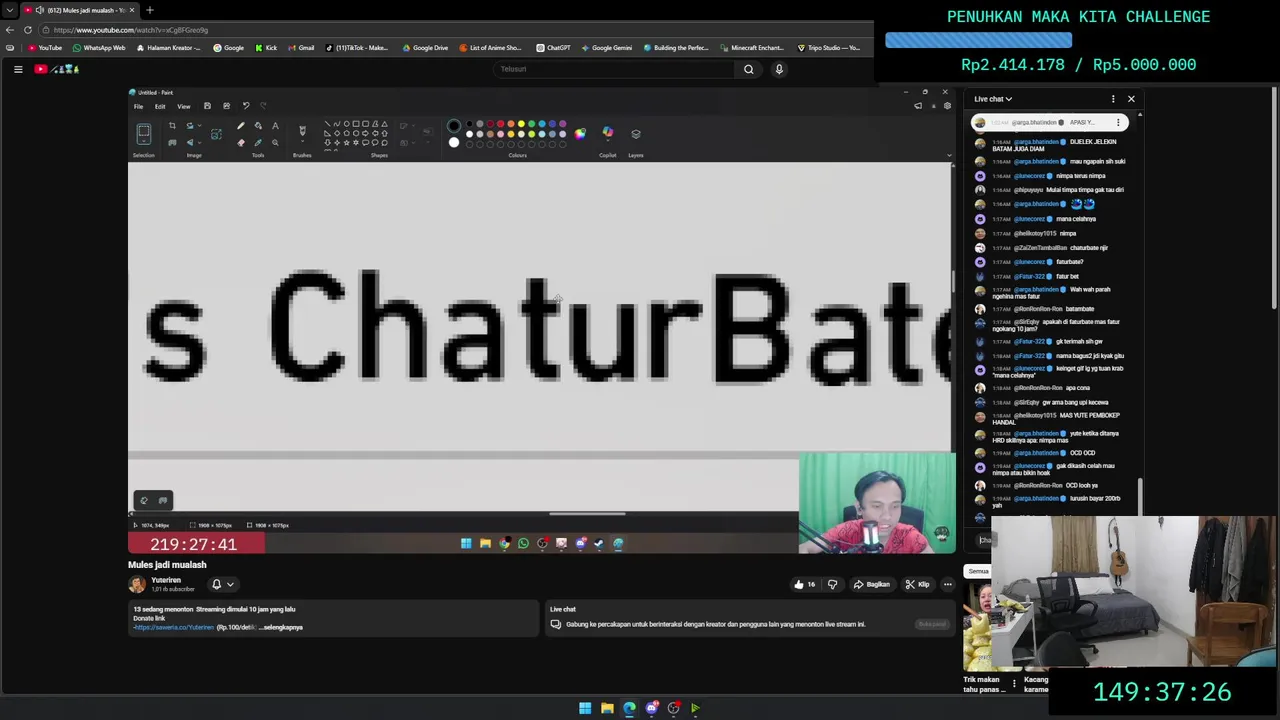
Task: Click Klip clip button
Action: coord(917,584)
